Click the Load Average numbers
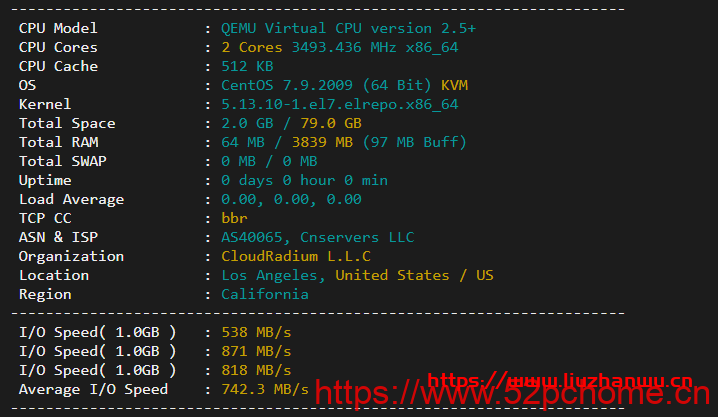Viewport: 718px width, 417px height. (x=291, y=200)
